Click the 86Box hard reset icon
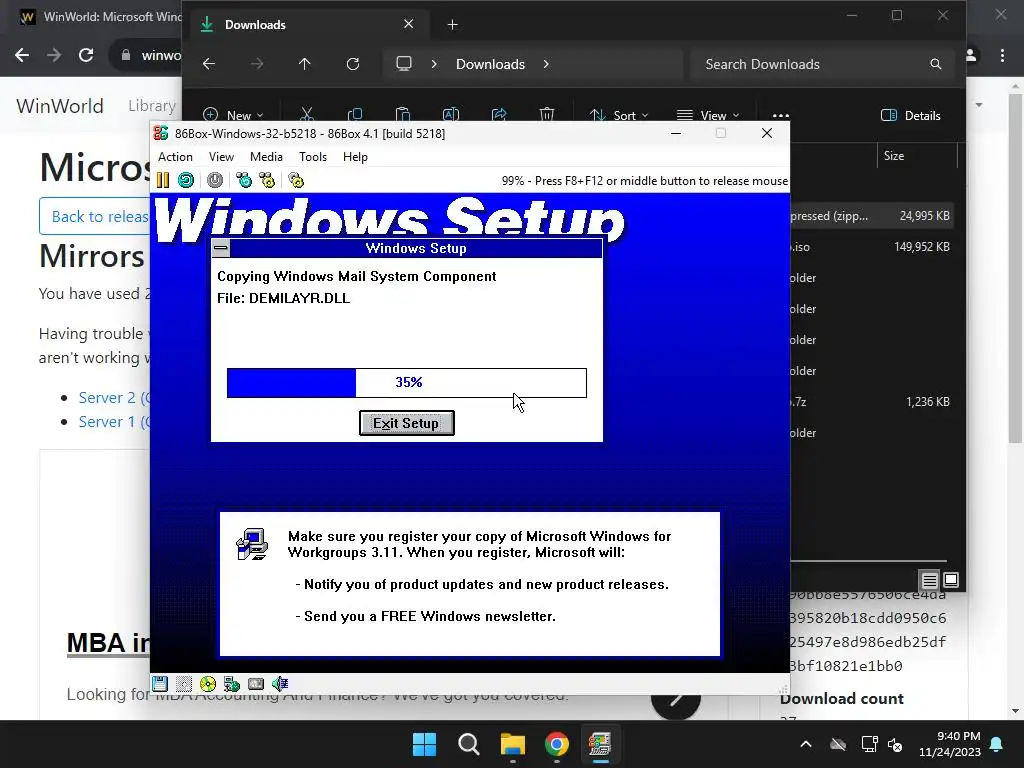 [186, 180]
